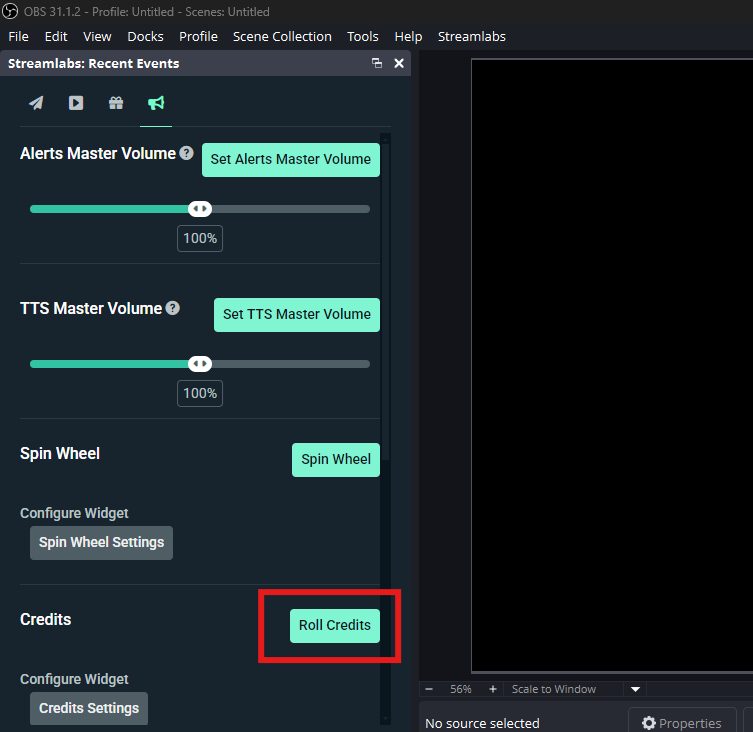This screenshot has height=732, width=753.
Task: Close the Streamlabs Recent Events dock
Action: tap(399, 63)
